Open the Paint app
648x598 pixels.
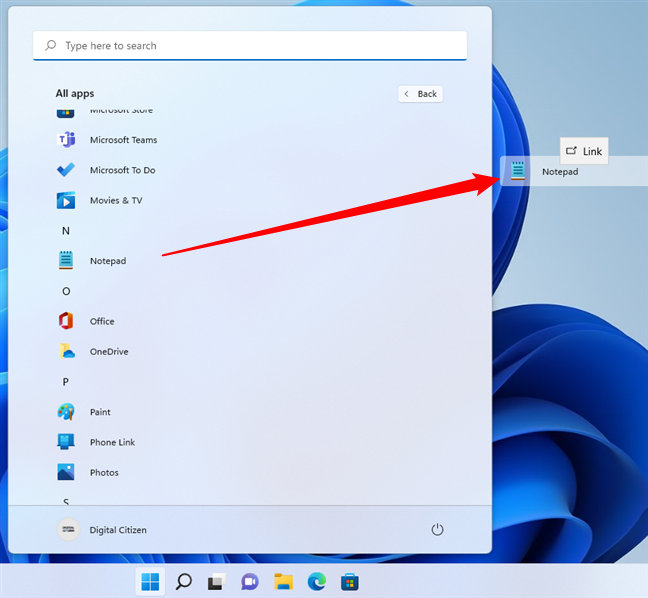pyautogui.click(x=99, y=412)
